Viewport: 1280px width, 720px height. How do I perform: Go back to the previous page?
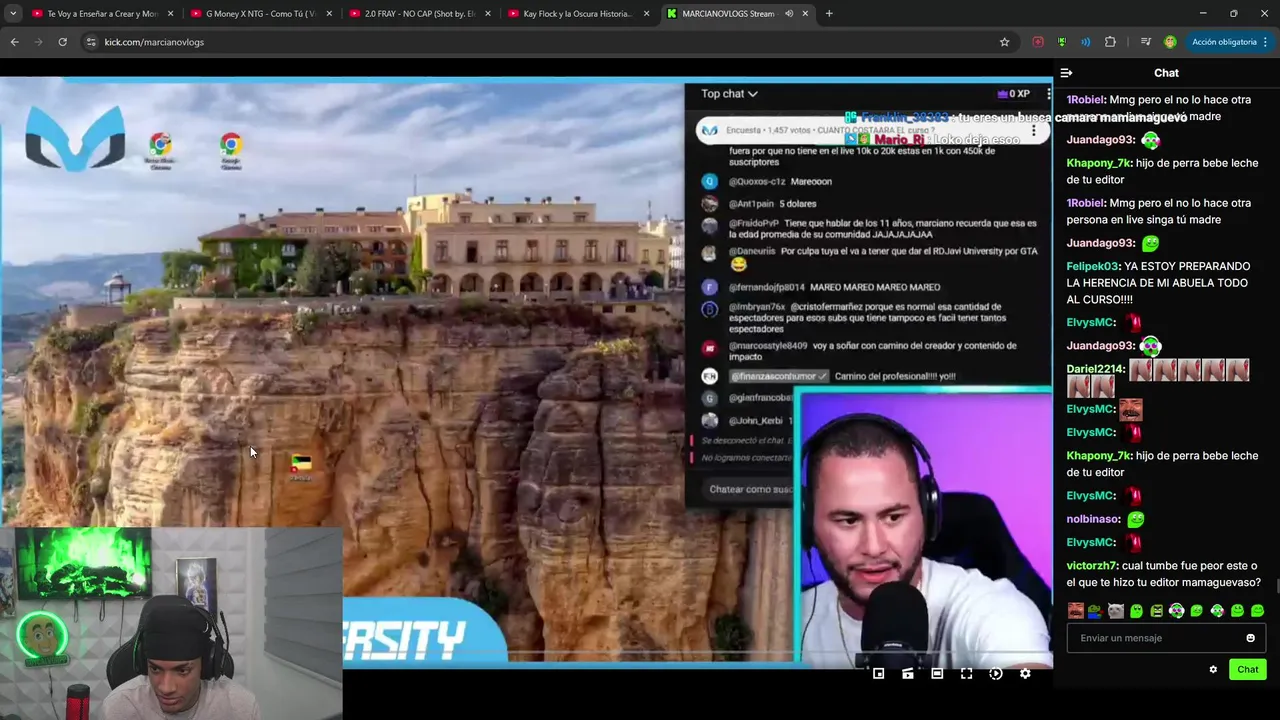coord(14,42)
